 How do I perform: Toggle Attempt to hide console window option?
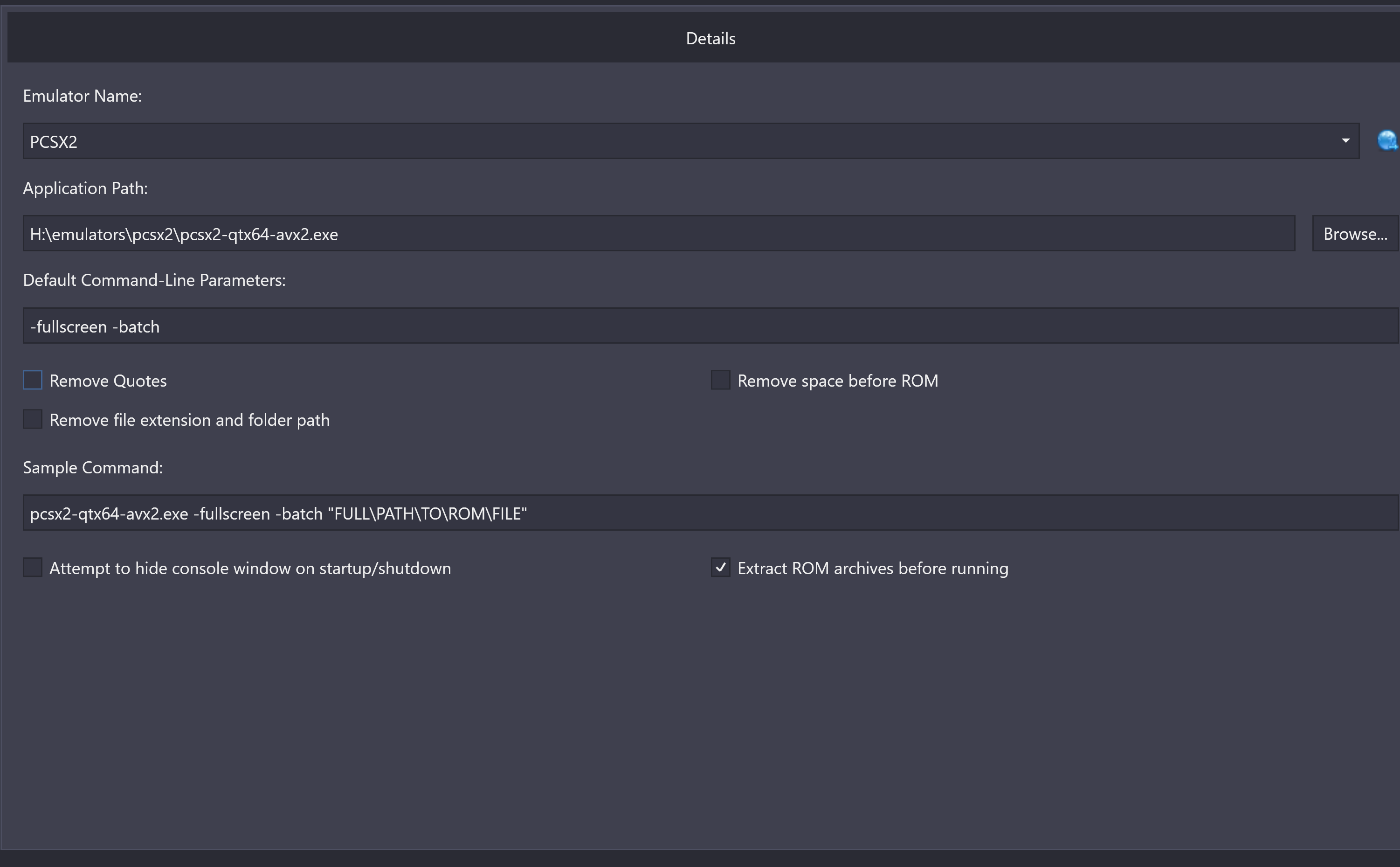pyautogui.click(x=33, y=568)
